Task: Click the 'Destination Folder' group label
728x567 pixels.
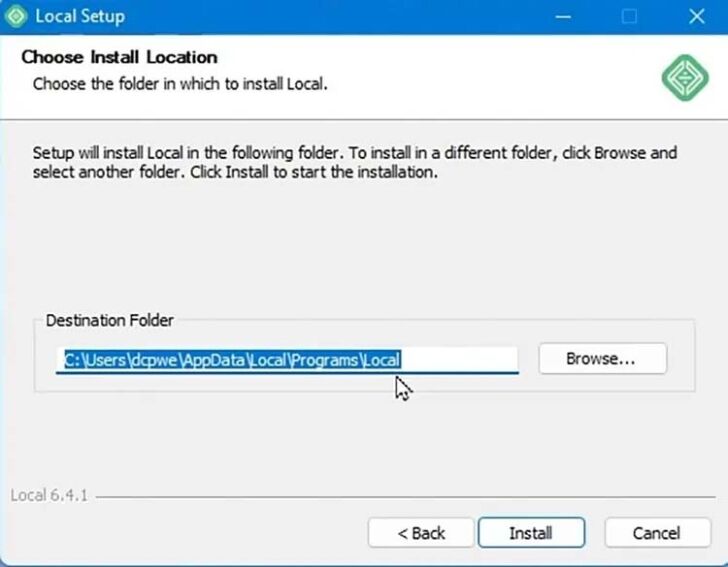Action: 110,320
